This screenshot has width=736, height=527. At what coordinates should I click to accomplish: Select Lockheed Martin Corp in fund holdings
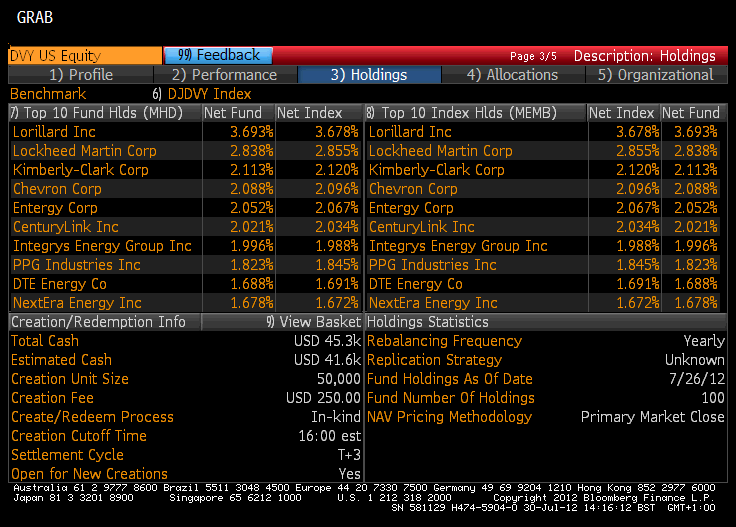tap(84, 151)
